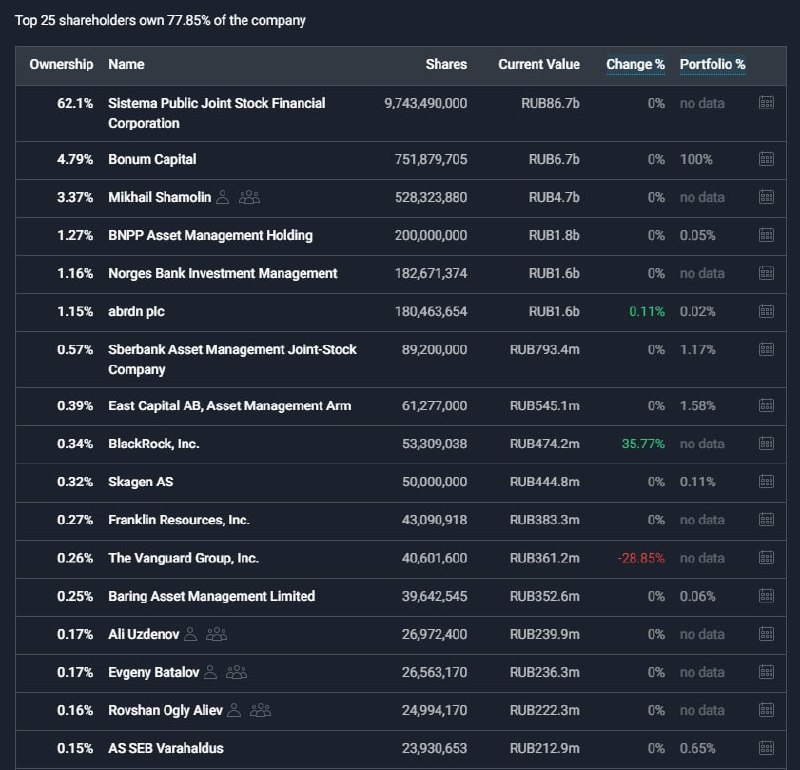Select the RUB793.4m current value
Viewport: 800px width, 770px height.
[544, 350]
